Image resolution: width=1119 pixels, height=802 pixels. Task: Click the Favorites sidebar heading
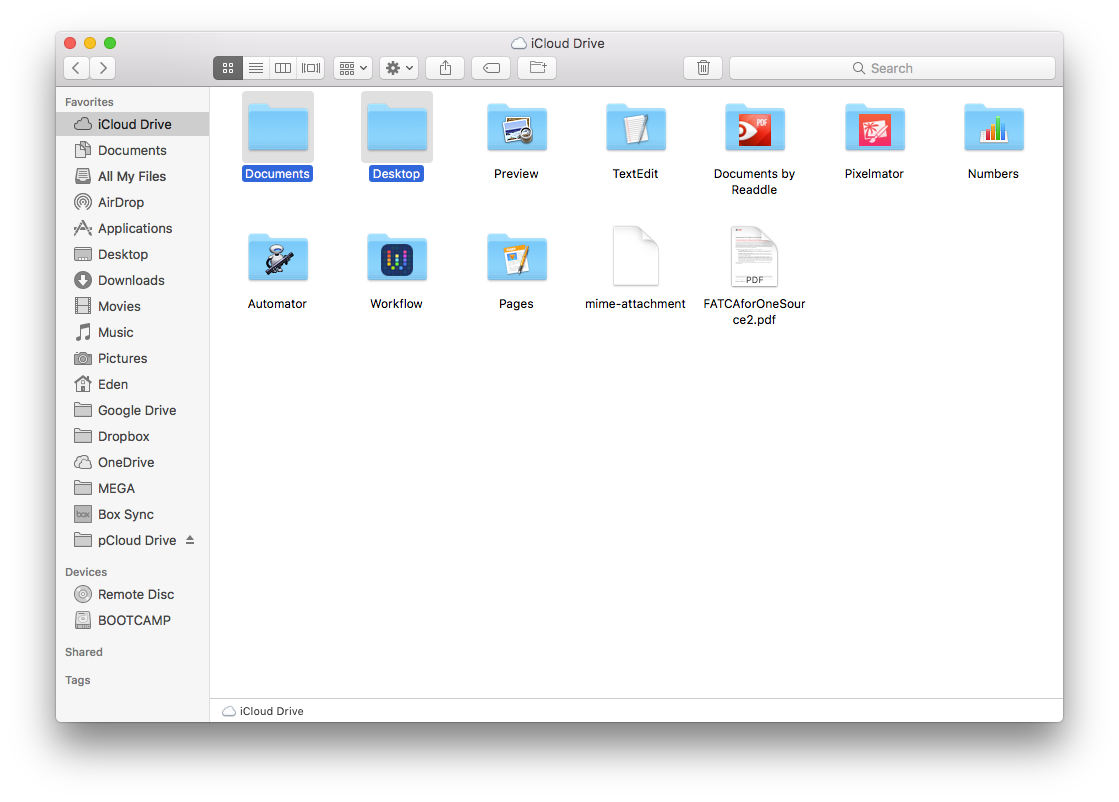point(89,102)
